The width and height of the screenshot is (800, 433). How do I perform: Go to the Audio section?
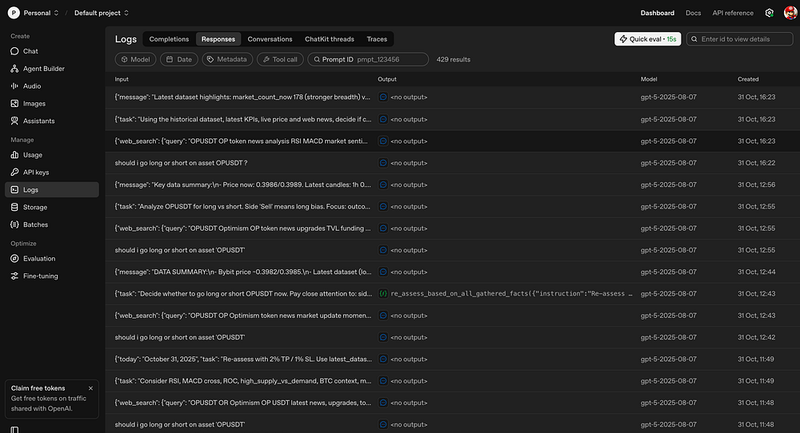pyautogui.click(x=32, y=86)
